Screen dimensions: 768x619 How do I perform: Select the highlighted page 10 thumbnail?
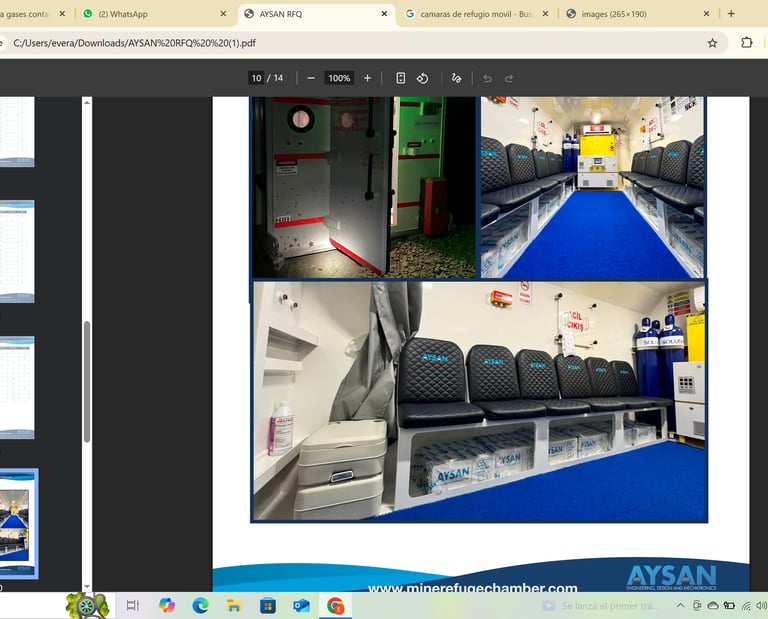point(18,524)
